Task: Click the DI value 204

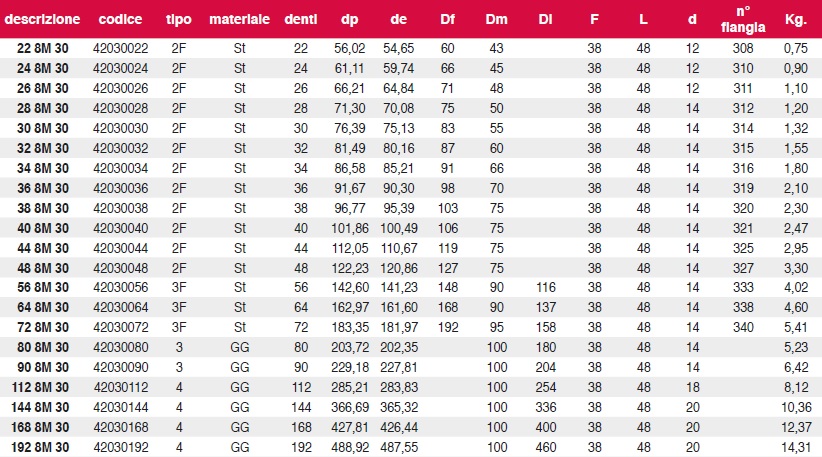Action: tap(546, 367)
